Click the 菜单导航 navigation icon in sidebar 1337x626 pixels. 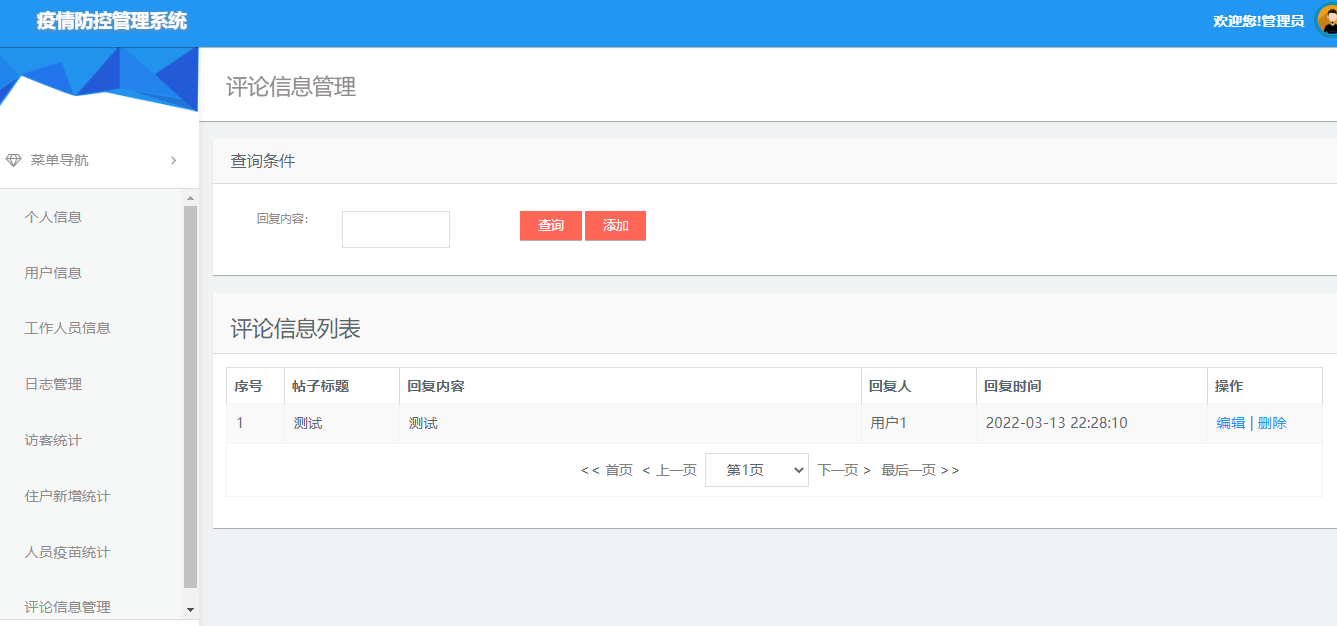[14, 160]
